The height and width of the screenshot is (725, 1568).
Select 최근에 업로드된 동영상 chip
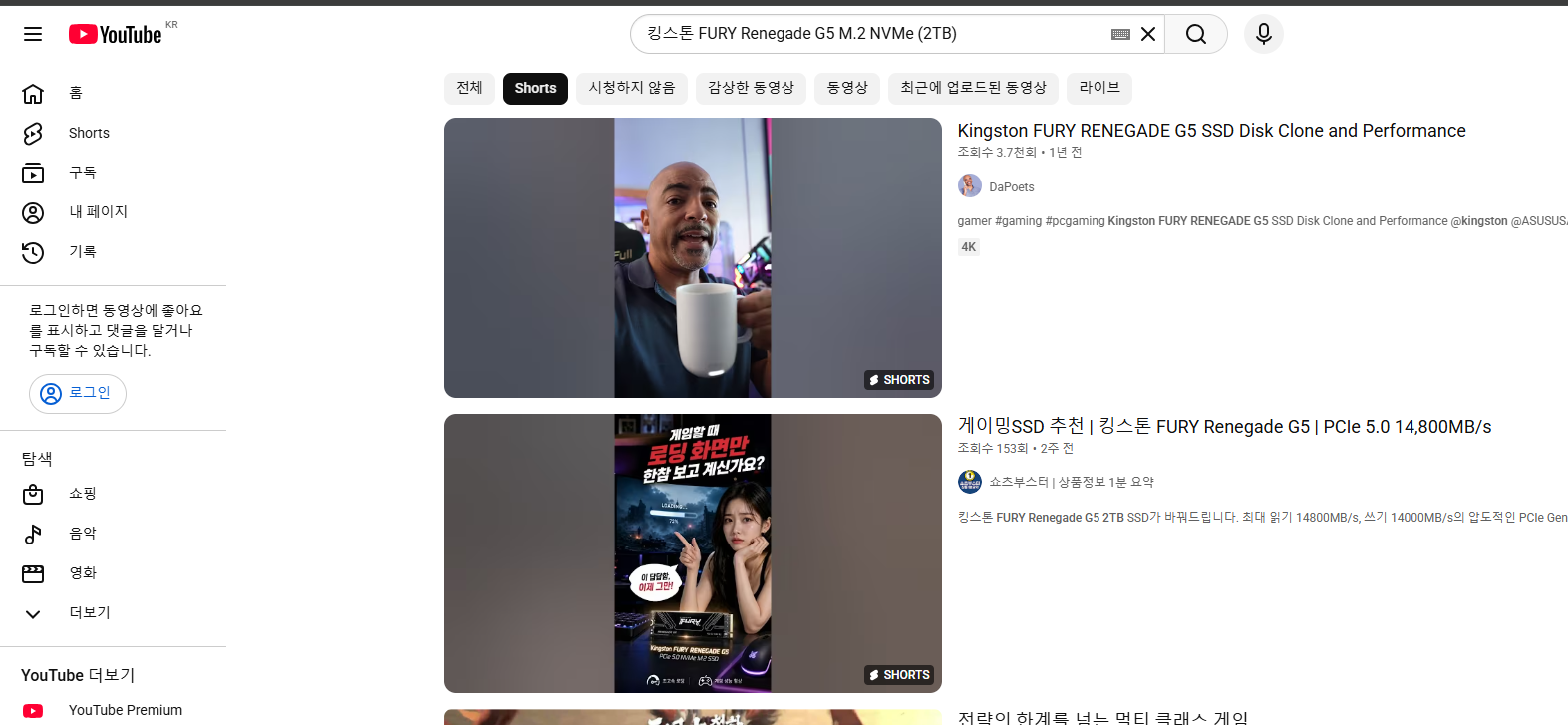click(973, 88)
